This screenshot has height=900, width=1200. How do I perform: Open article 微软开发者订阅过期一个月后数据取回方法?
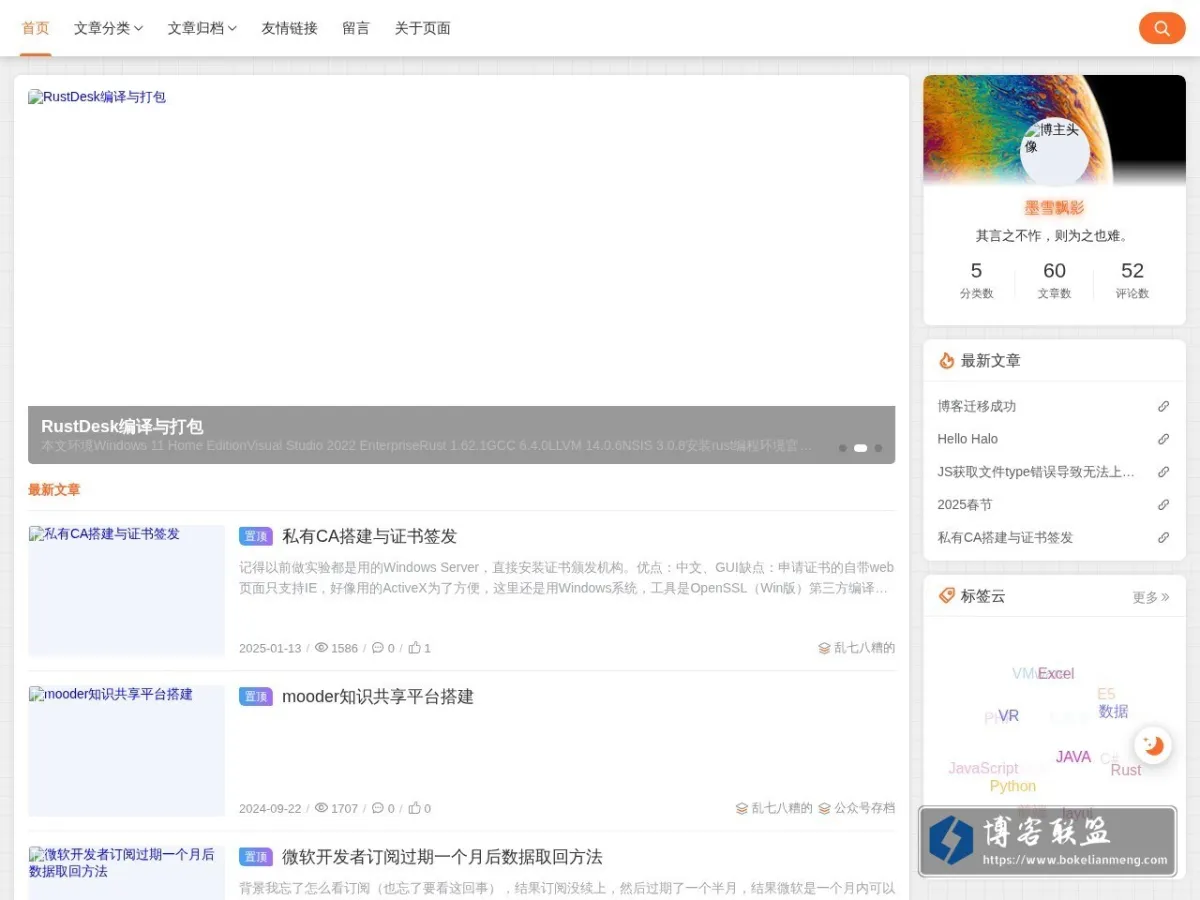pos(442,857)
